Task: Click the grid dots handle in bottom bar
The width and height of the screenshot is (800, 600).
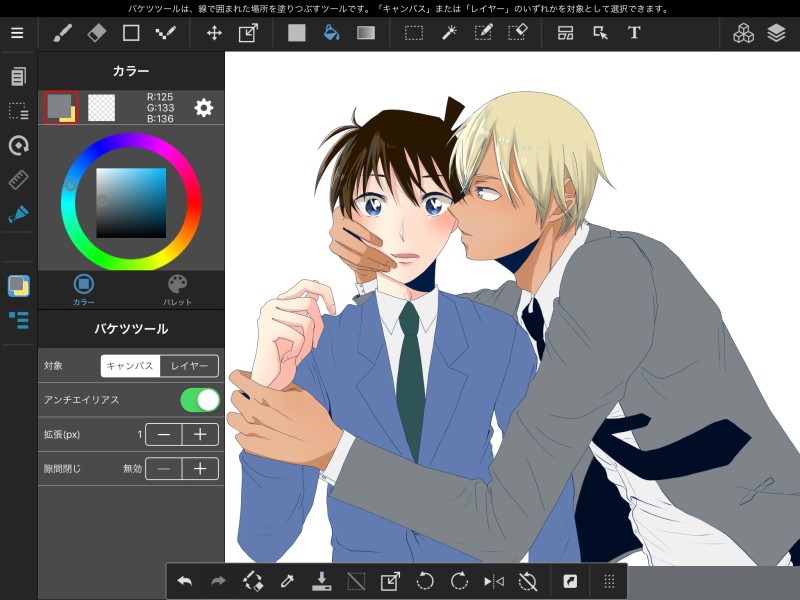Action: [609, 581]
